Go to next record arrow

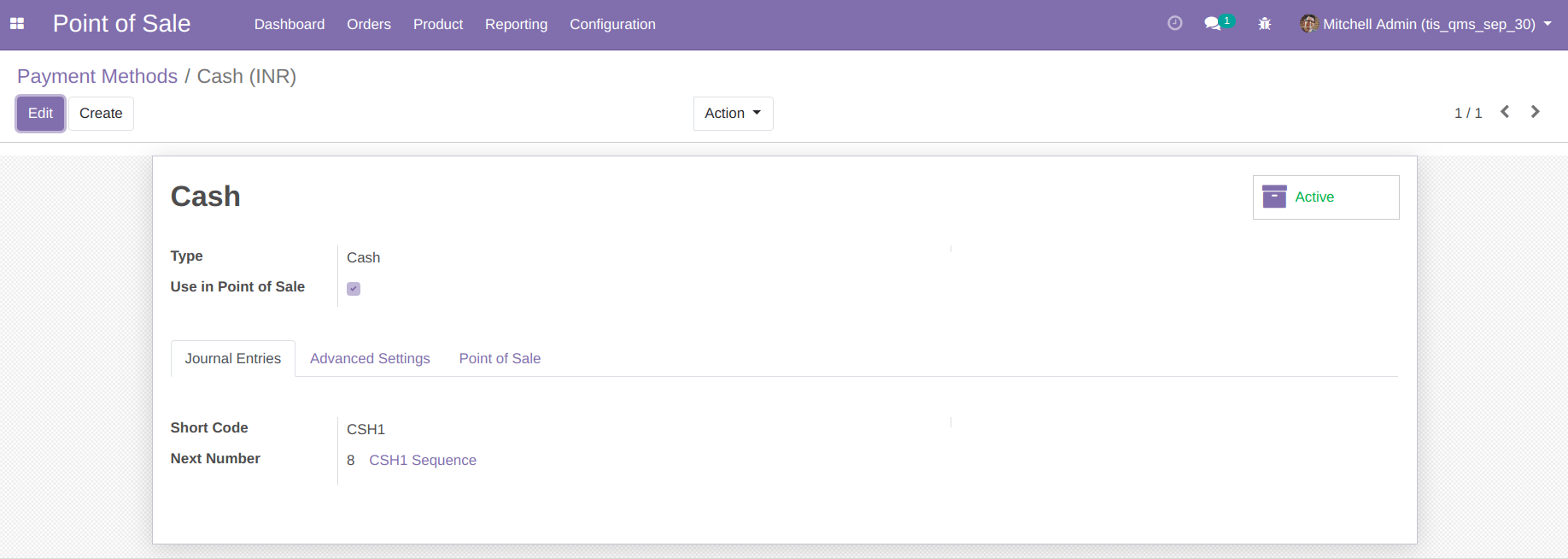click(x=1535, y=112)
